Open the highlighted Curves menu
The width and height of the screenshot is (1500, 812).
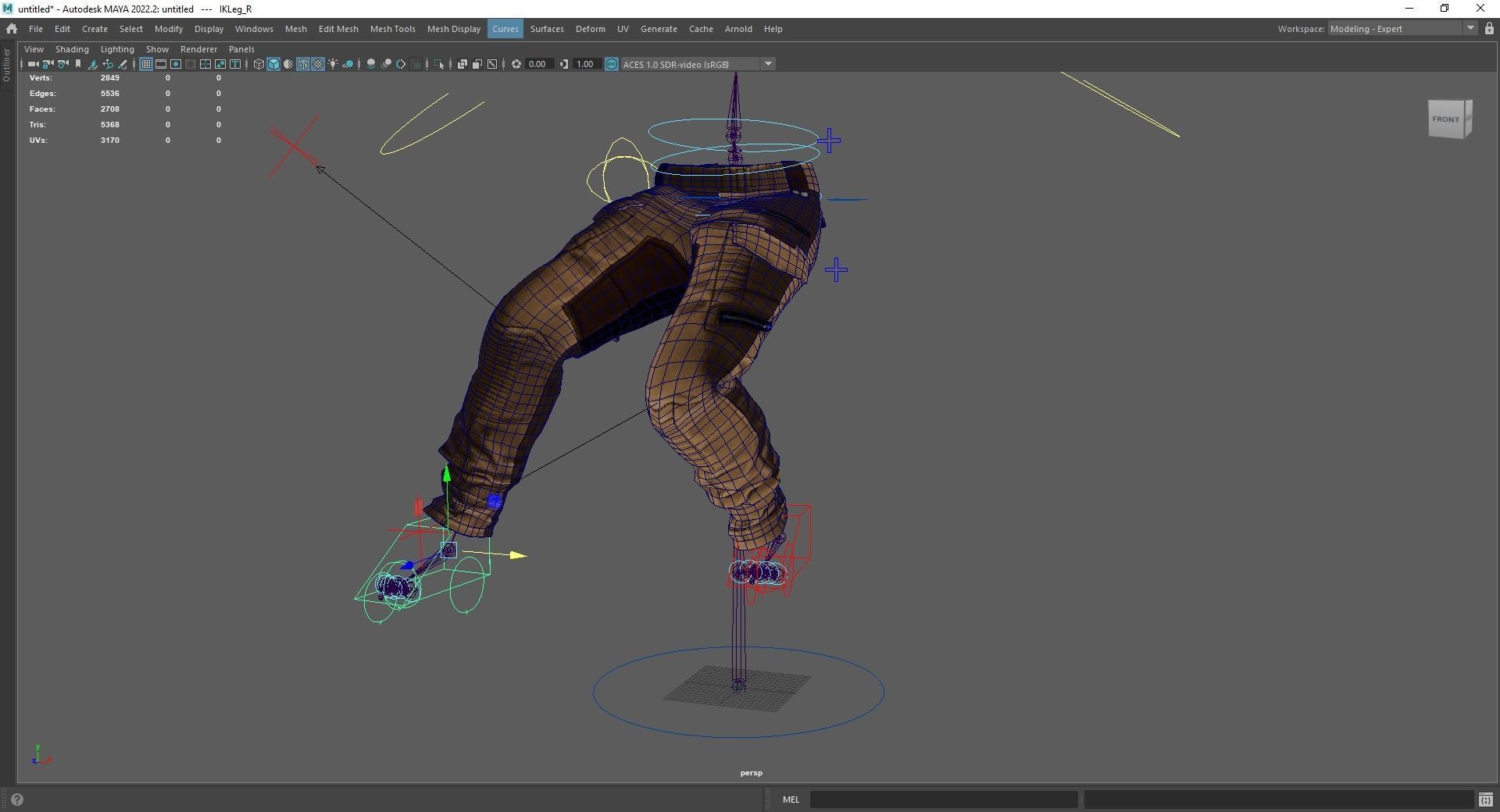point(505,29)
